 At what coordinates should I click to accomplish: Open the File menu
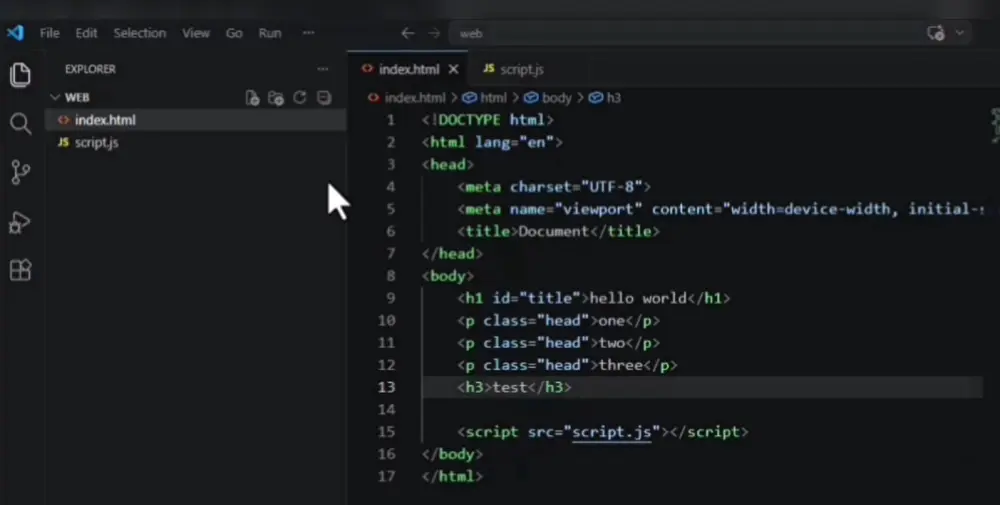click(x=49, y=33)
